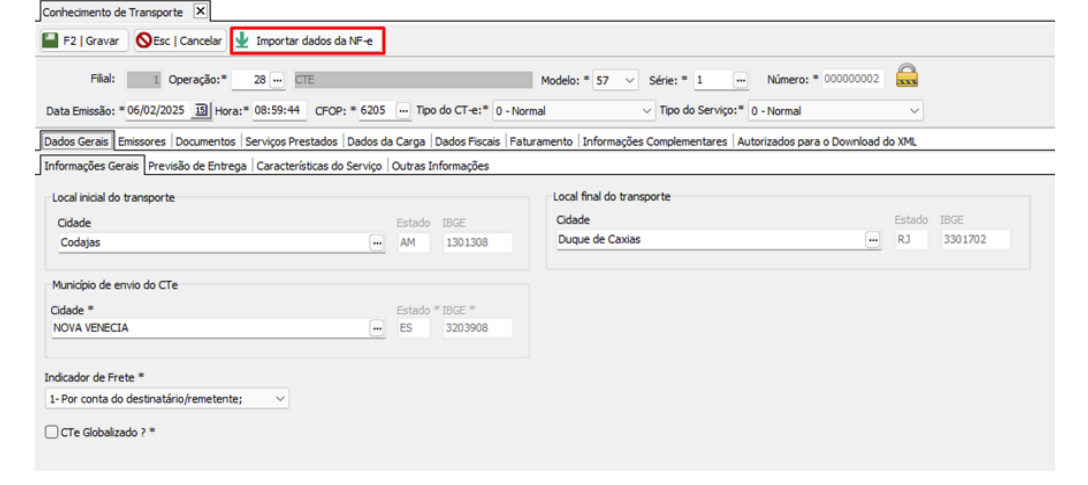Open city search for Codajas field

377,242
